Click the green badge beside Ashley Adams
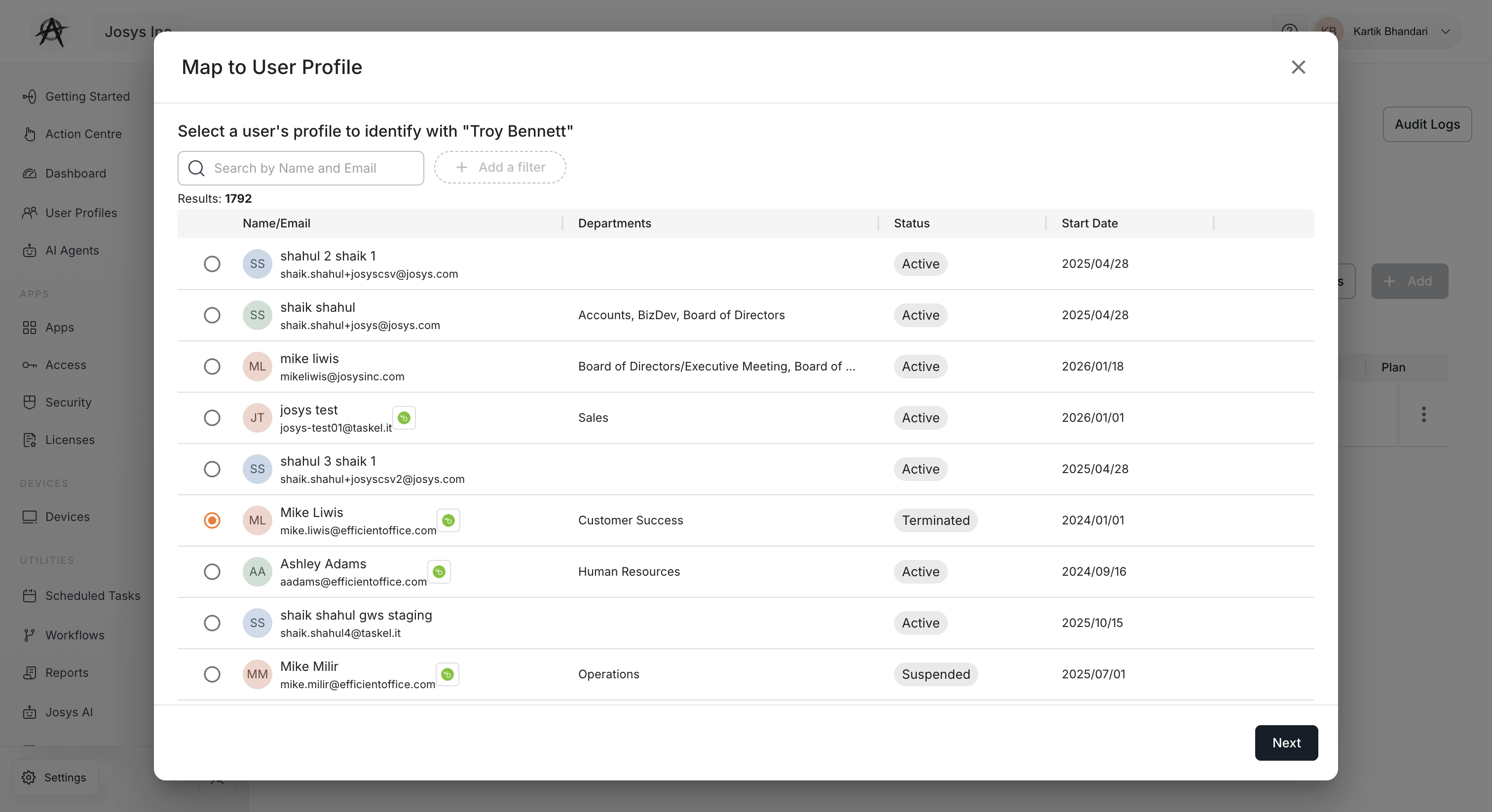 pos(439,572)
